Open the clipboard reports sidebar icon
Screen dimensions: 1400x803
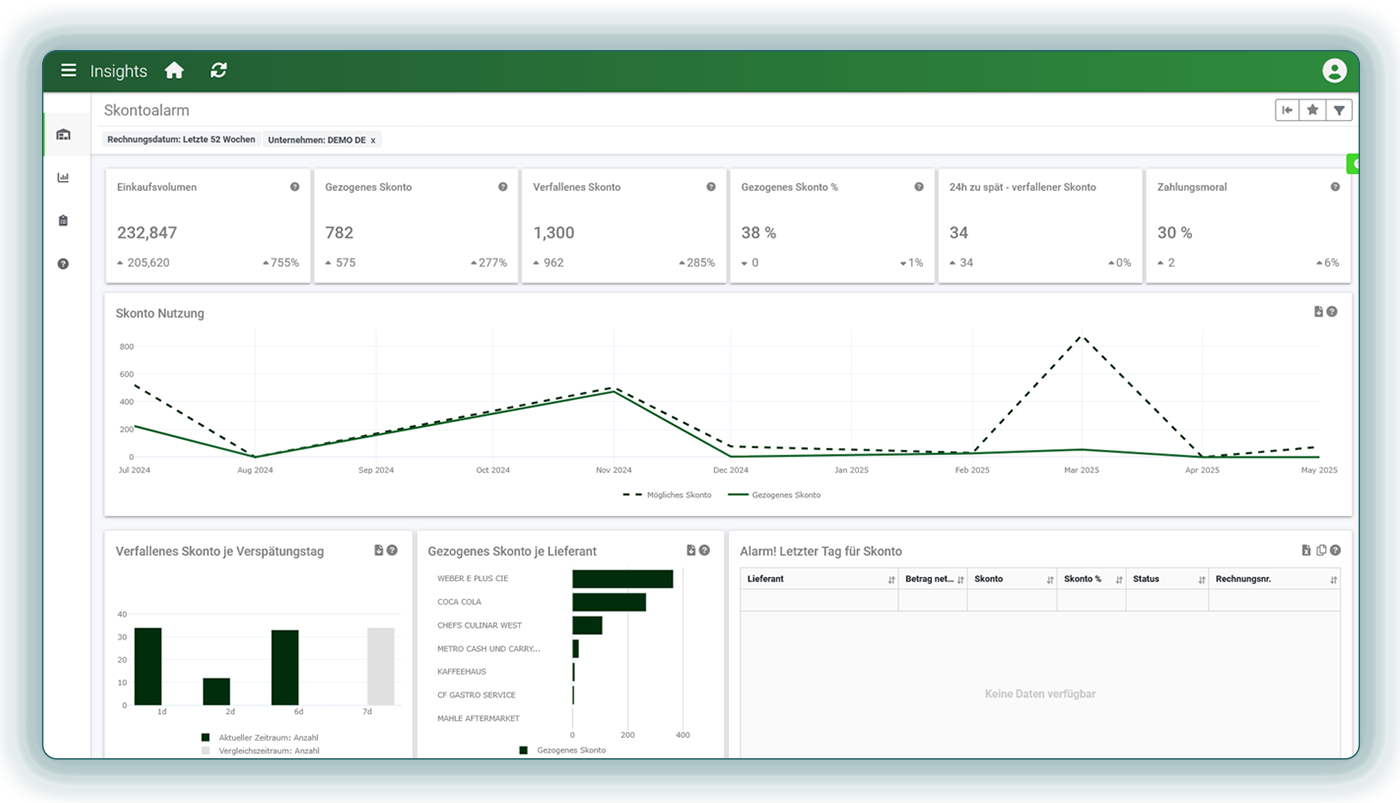pos(63,221)
